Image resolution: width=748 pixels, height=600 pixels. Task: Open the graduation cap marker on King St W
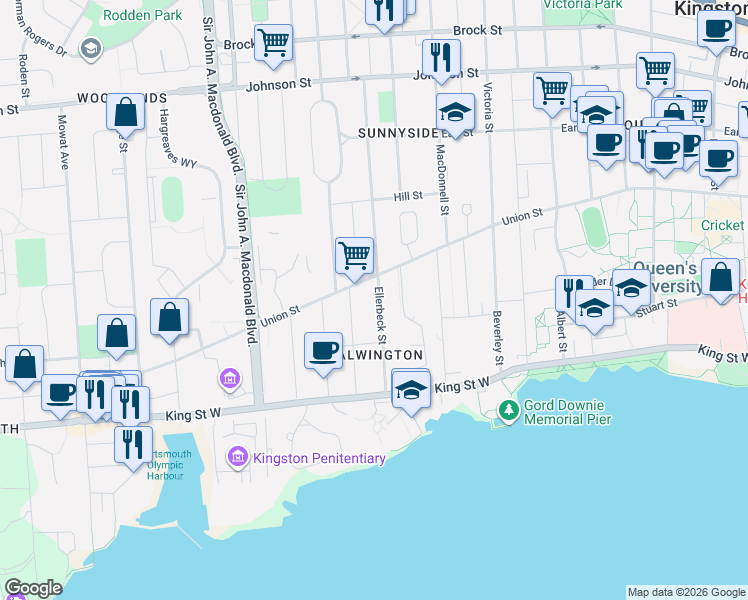click(x=411, y=393)
